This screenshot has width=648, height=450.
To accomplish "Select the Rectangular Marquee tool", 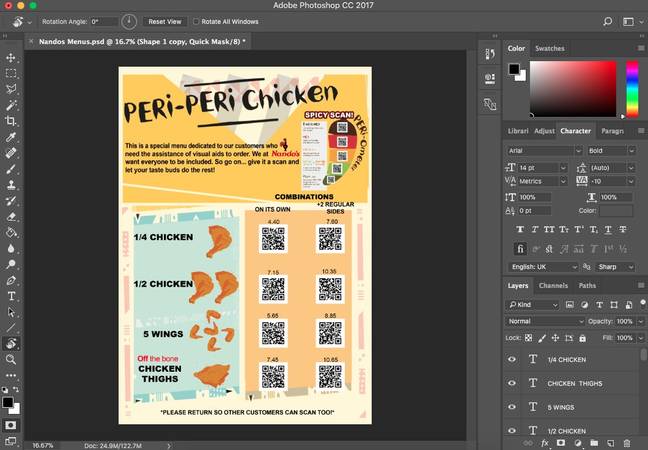I will (11, 73).
